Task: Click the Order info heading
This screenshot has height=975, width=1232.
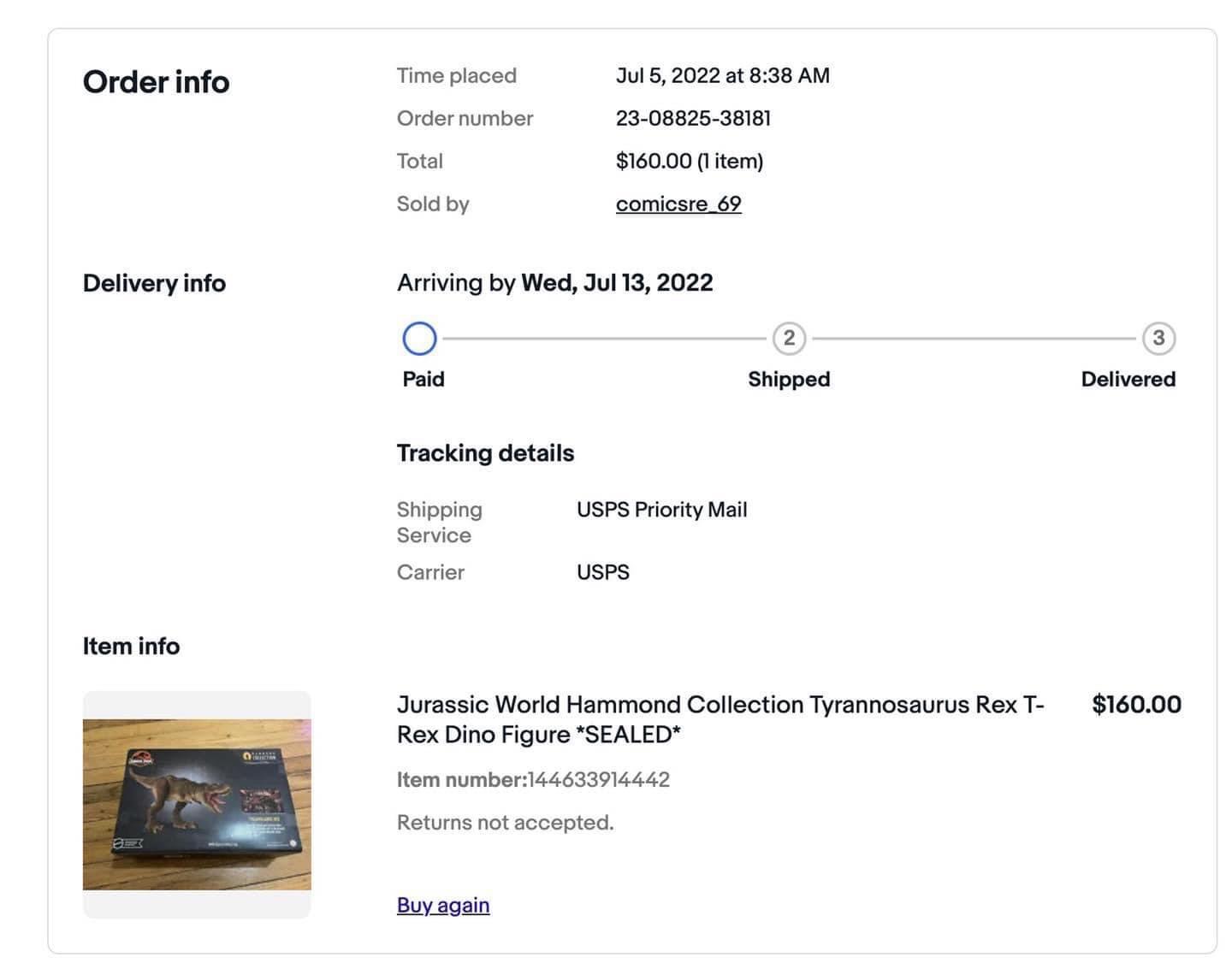Action: coord(157,82)
